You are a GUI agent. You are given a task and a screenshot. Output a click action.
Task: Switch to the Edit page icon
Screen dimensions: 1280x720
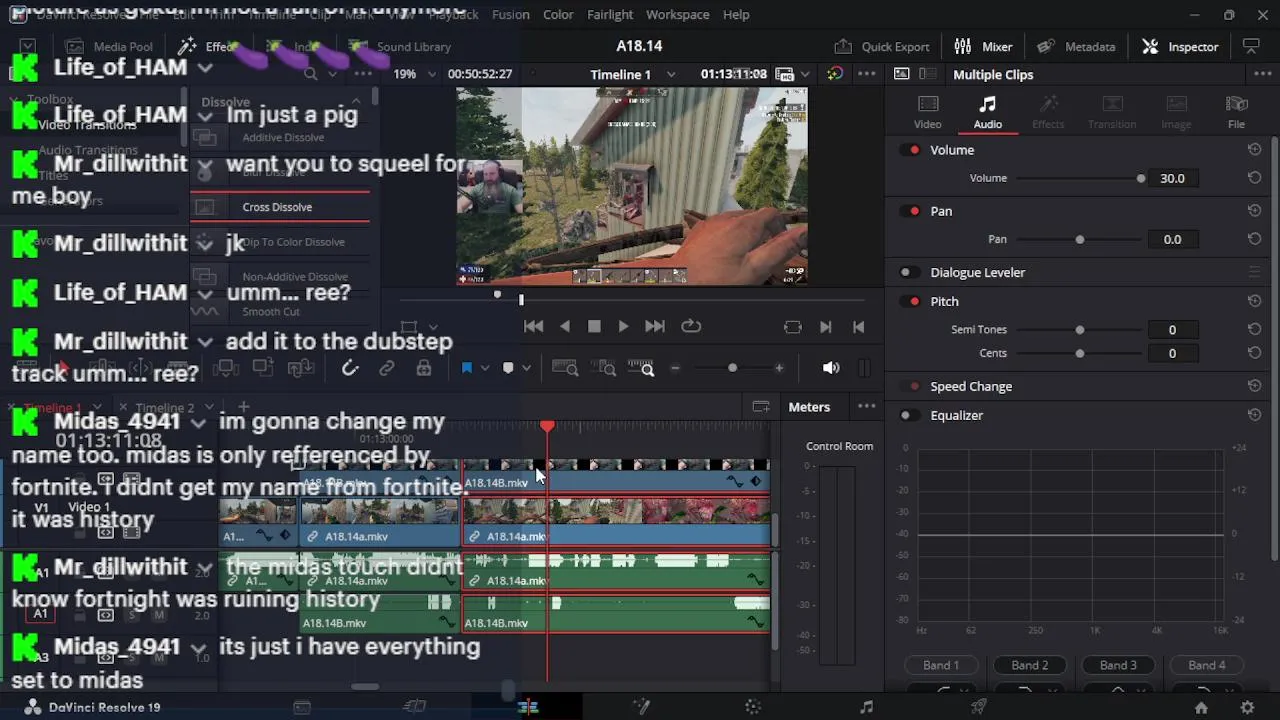tap(528, 707)
